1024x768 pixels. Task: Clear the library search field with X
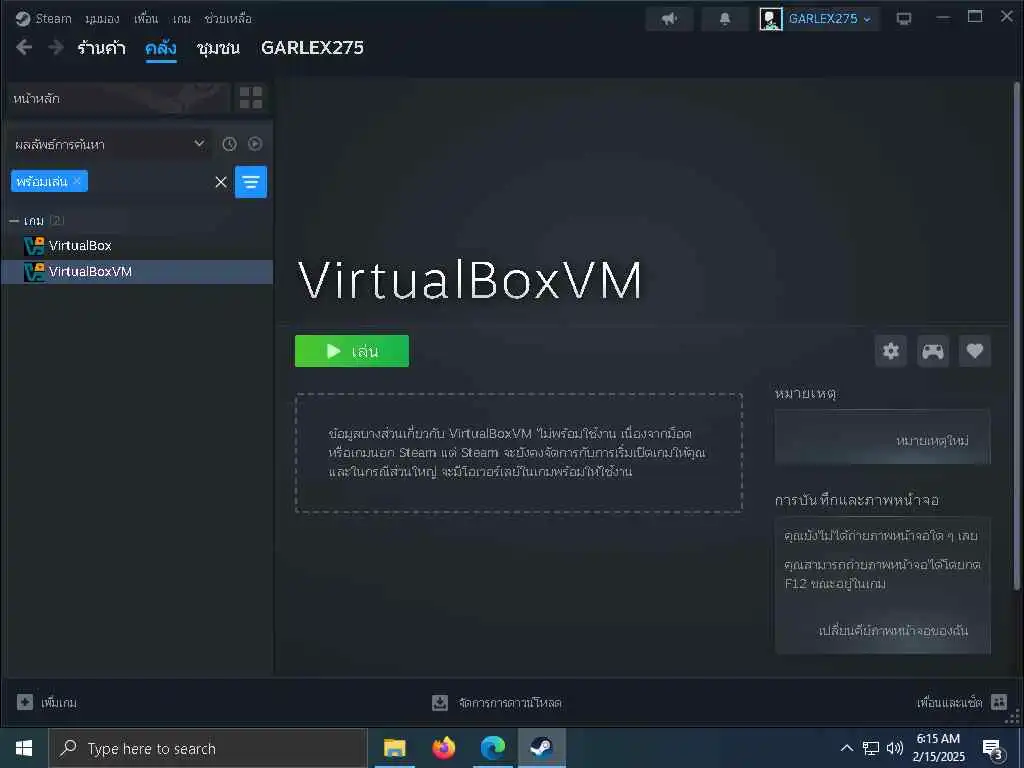[221, 182]
